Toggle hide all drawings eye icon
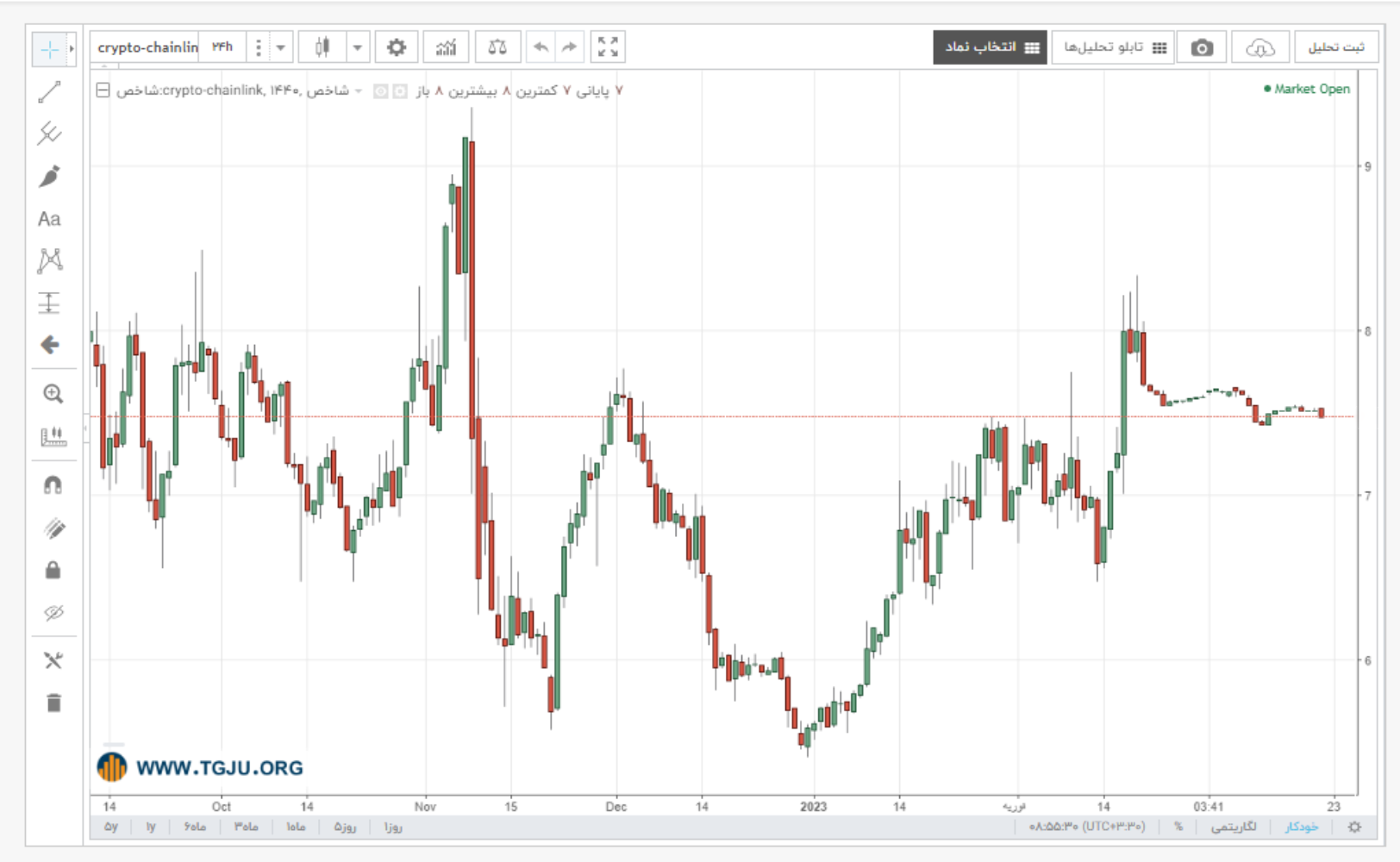The width and height of the screenshot is (1400, 862). [53, 613]
